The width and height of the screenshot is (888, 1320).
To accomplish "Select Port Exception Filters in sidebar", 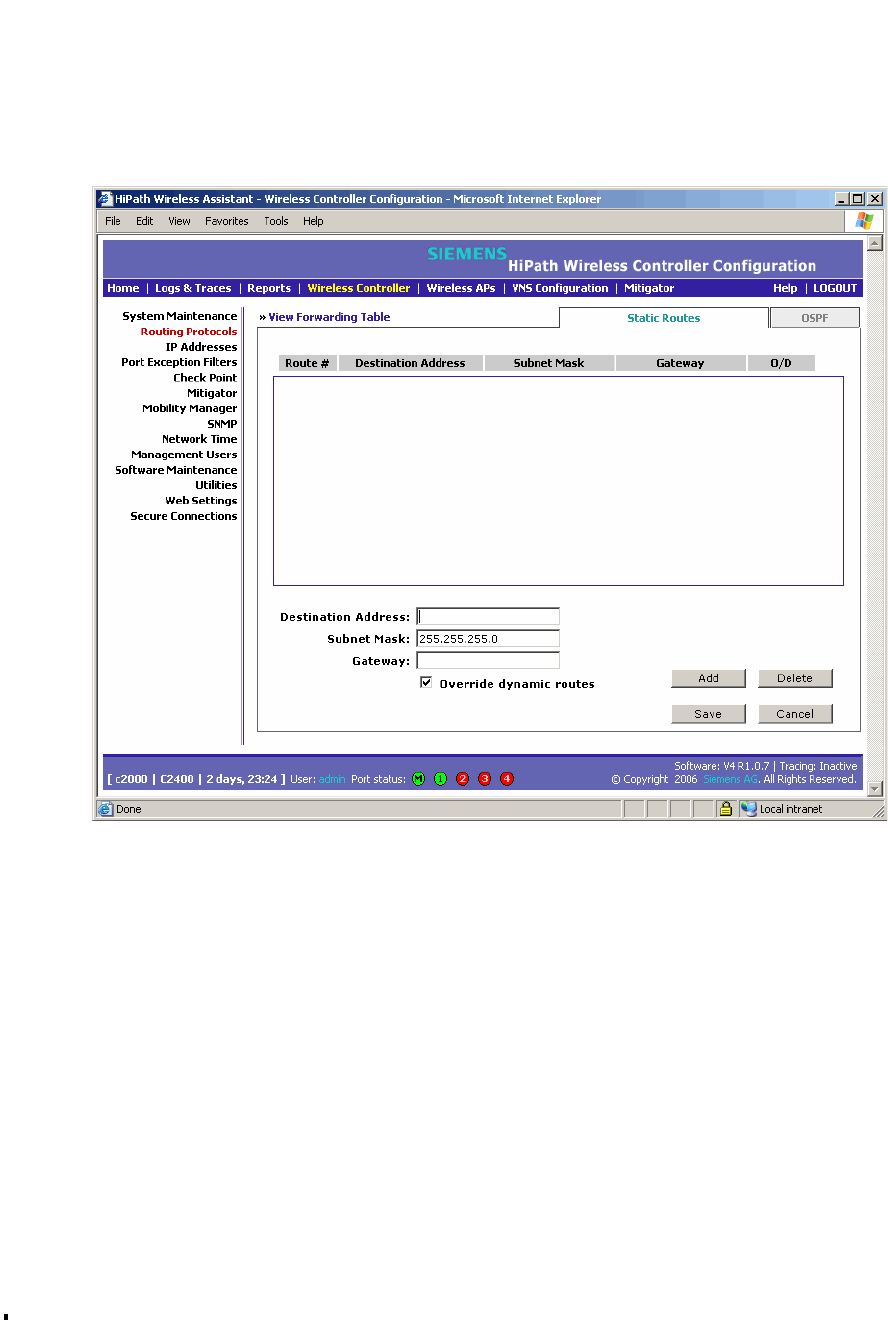I will pos(179,362).
